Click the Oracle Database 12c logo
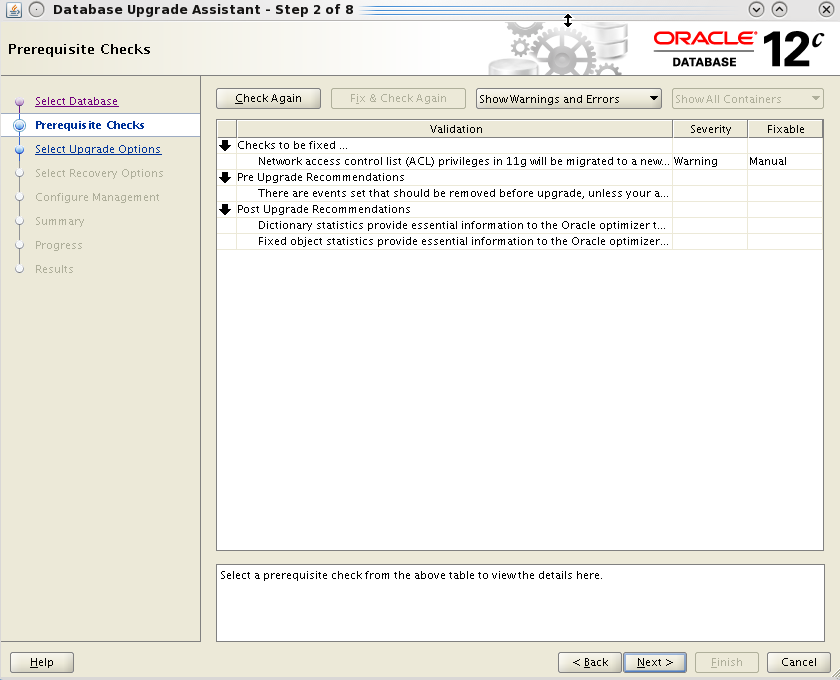Image resolution: width=840 pixels, height=680 pixels. pyautogui.click(x=740, y=45)
